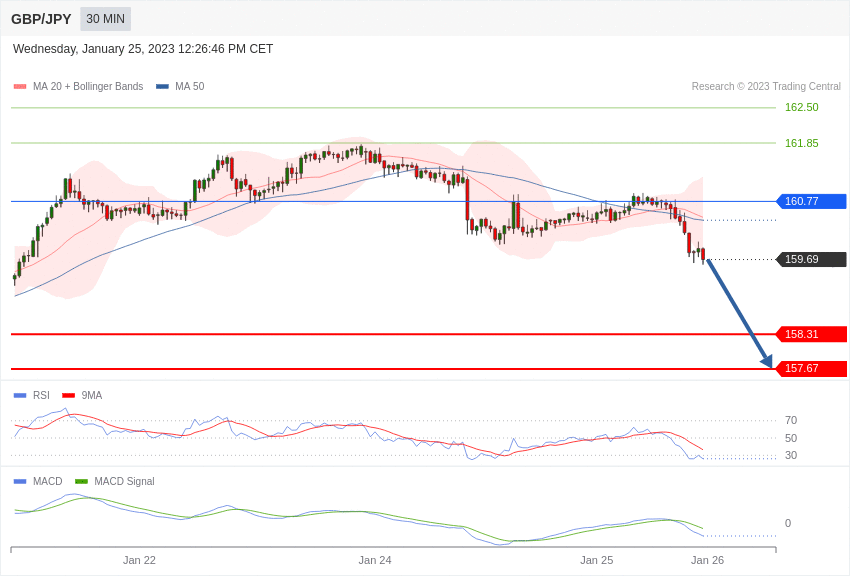Click the 160.77 pivot price tag

812,201
